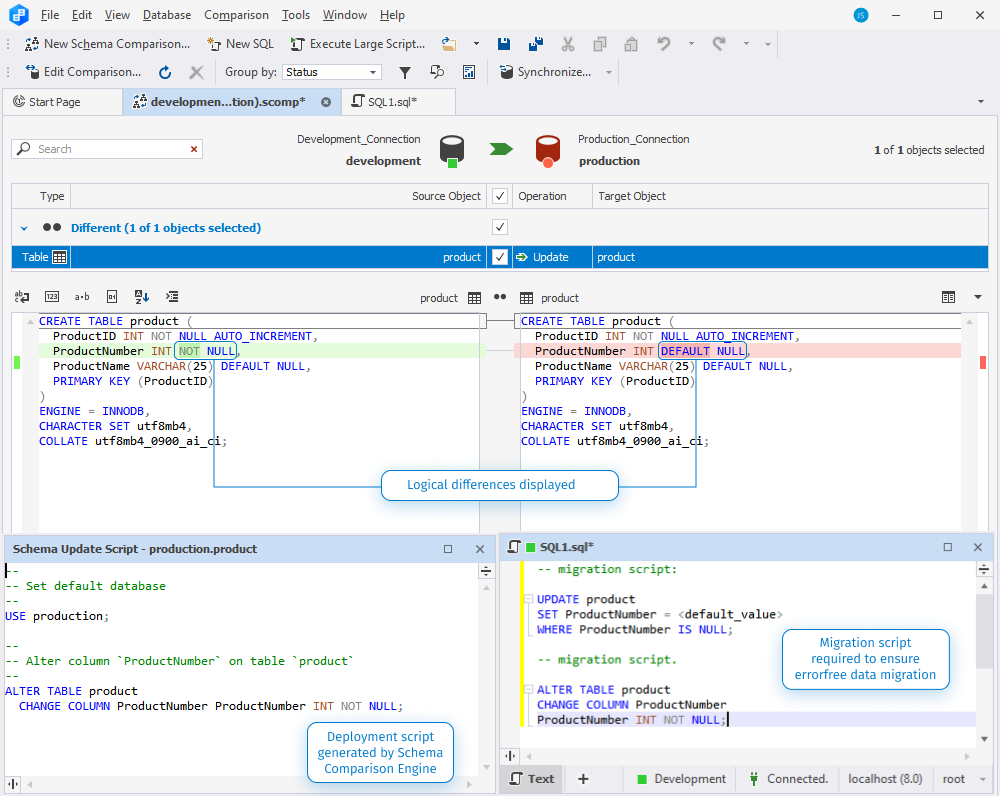The width and height of the screenshot is (1000, 796).
Task: Click the green comparison direction arrow
Action: (501, 149)
